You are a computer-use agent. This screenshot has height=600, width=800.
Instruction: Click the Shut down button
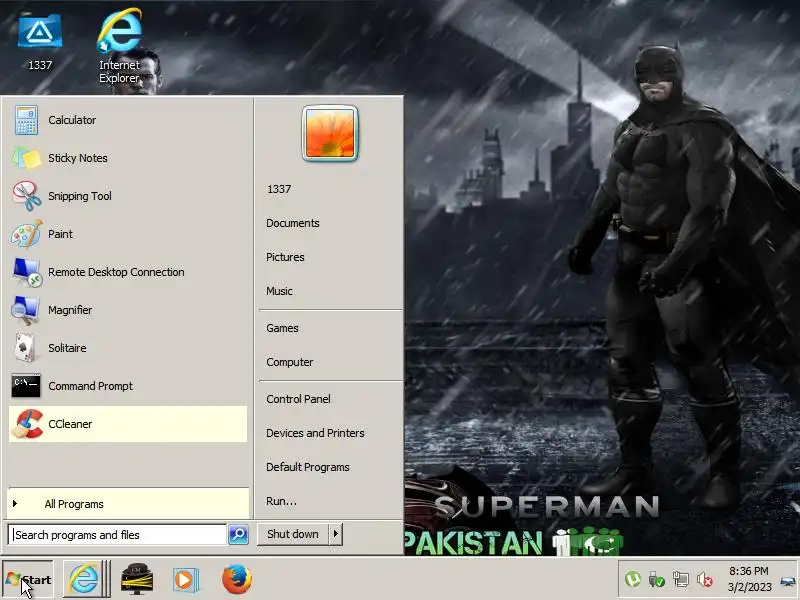click(293, 534)
